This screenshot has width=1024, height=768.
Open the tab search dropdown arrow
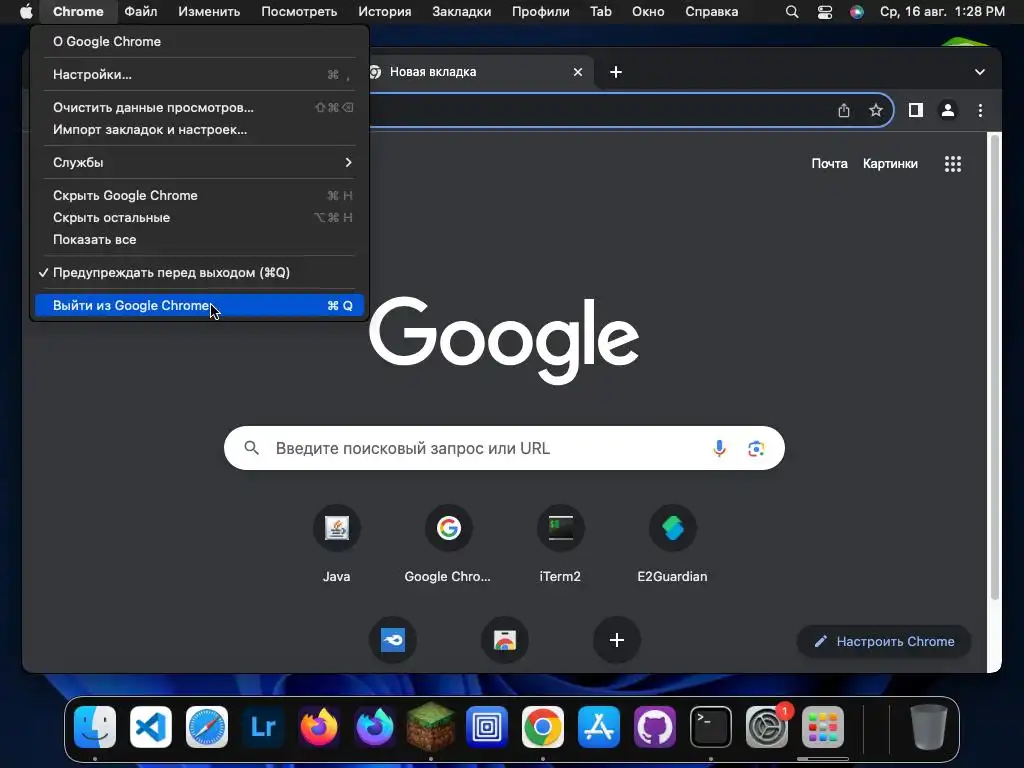[980, 72]
